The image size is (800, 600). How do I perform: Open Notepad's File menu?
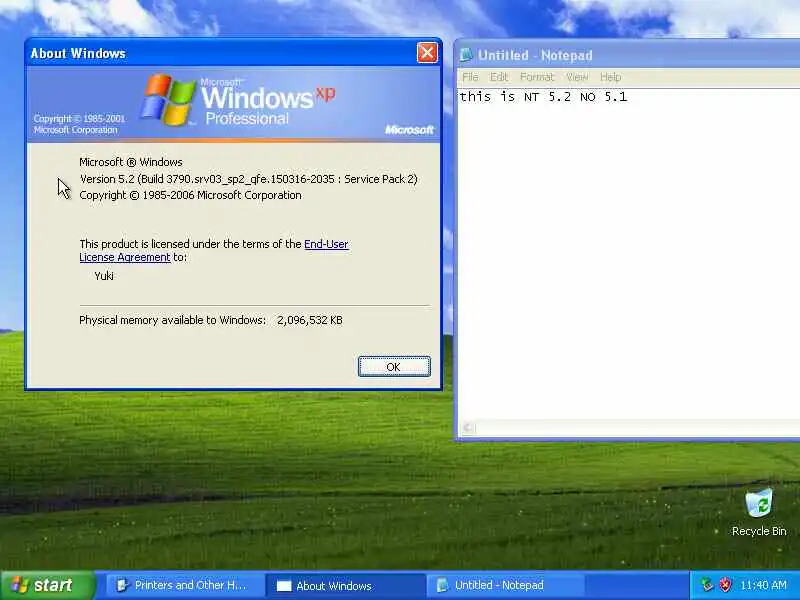coord(470,77)
